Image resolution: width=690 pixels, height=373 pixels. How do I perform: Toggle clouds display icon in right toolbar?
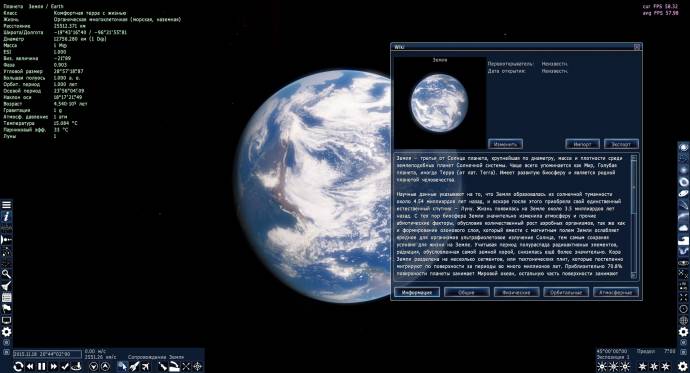pos(683,228)
